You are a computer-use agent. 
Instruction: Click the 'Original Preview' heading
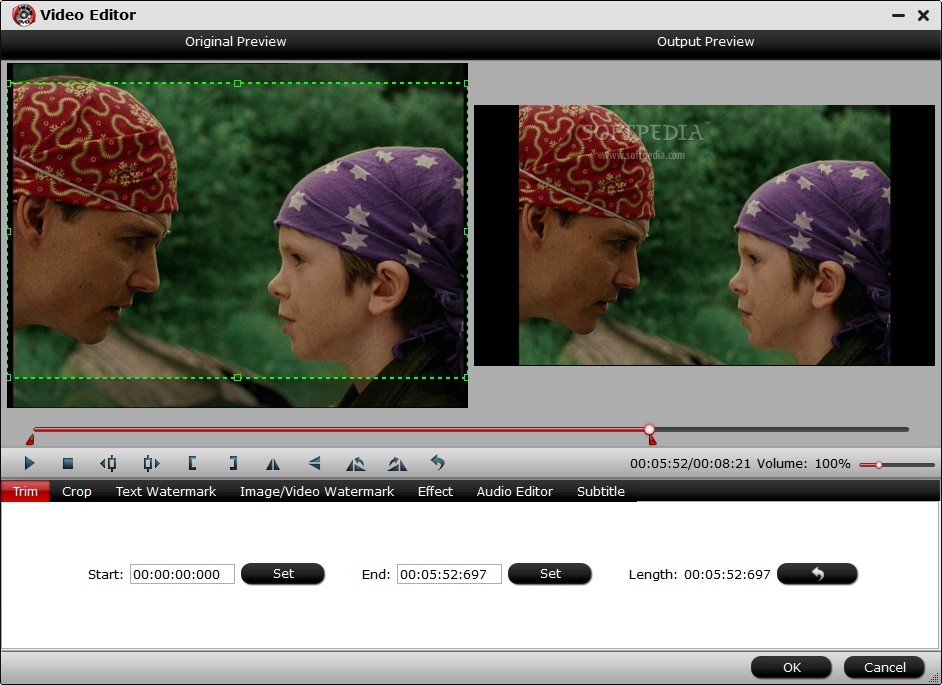236,41
